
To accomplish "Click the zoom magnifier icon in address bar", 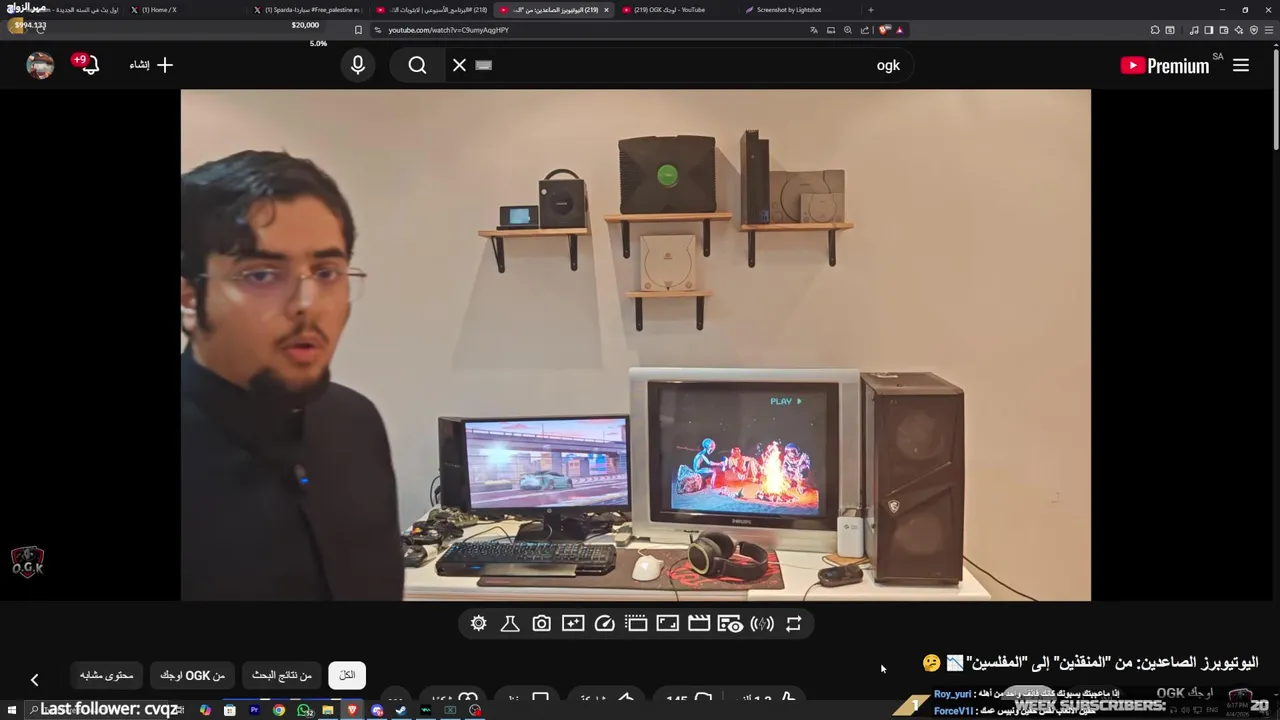I will (x=848, y=30).
